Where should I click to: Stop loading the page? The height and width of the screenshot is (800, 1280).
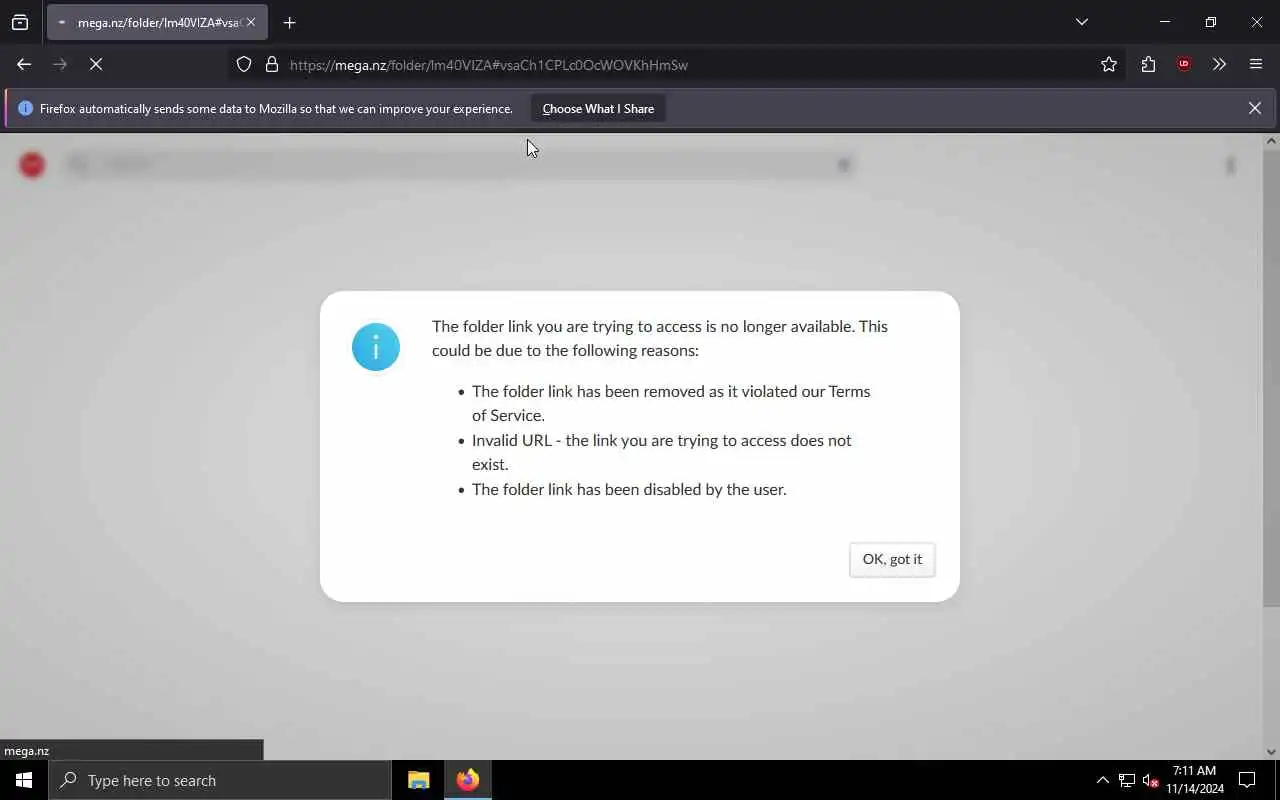96,64
